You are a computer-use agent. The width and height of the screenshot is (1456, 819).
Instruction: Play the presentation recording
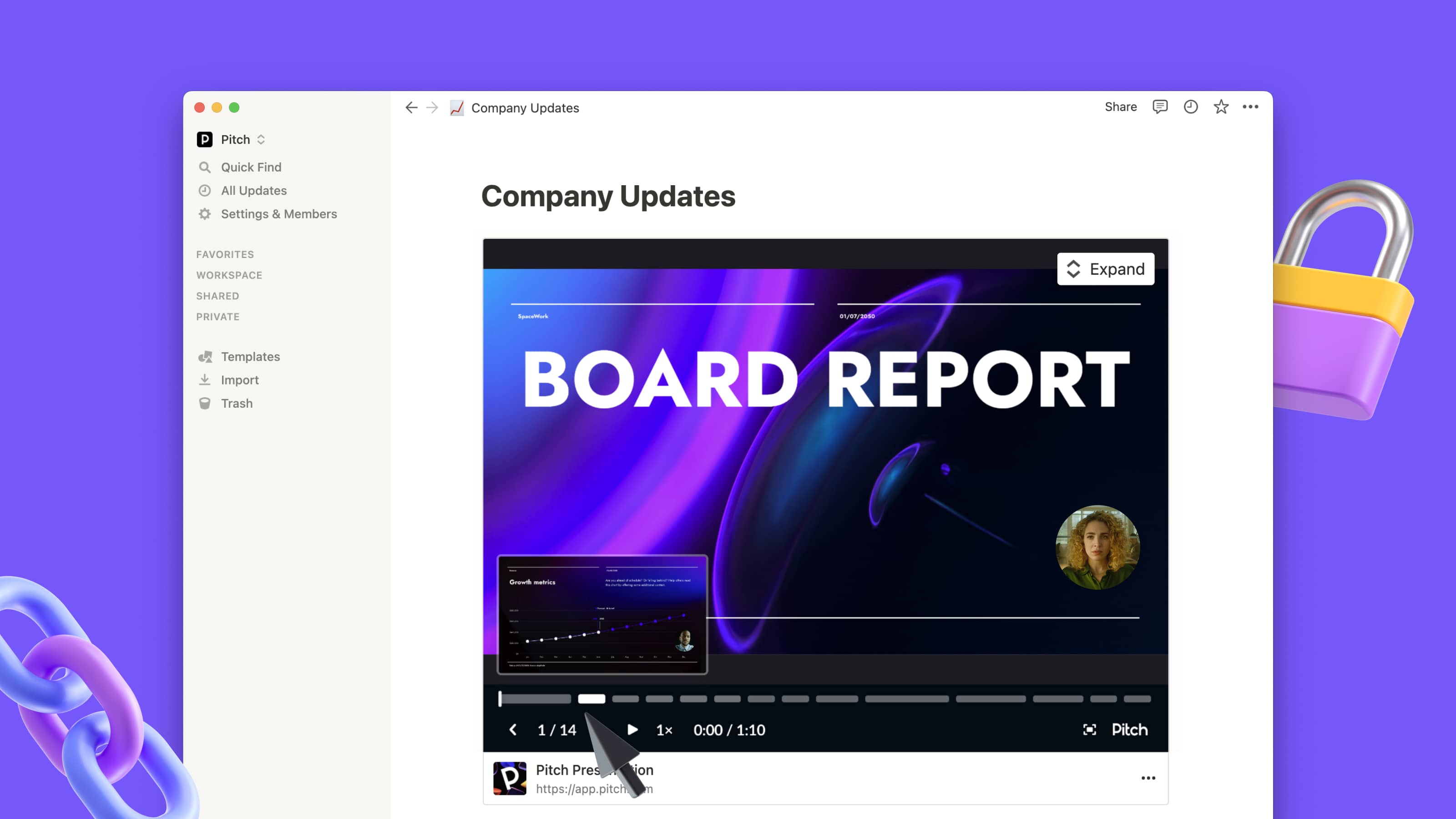point(632,730)
